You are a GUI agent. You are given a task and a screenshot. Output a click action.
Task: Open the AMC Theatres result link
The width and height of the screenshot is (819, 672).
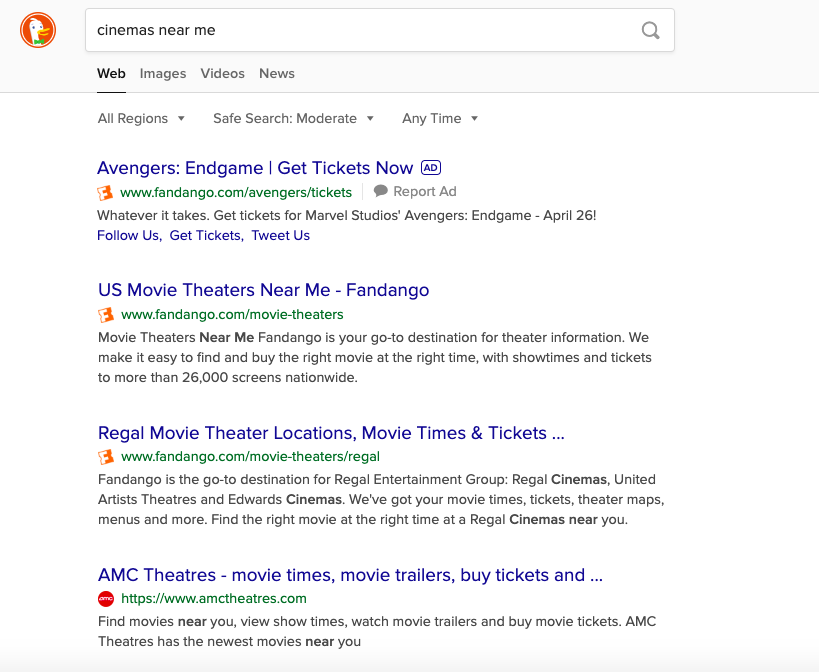pos(349,575)
